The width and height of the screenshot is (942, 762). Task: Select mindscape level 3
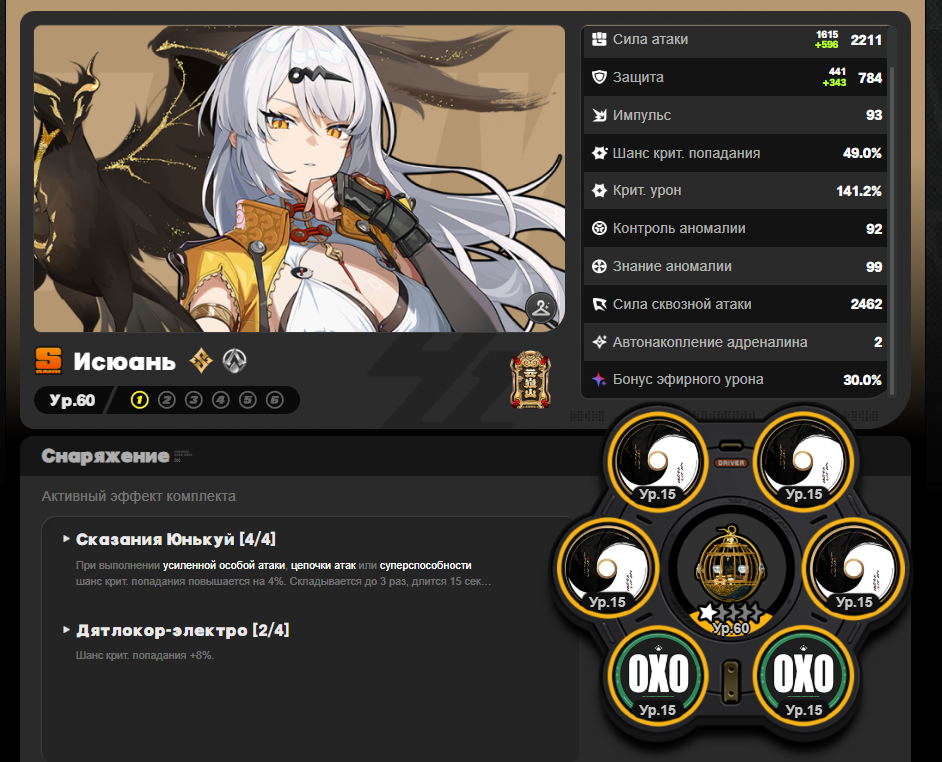pyautogui.click(x=193, y=400)
